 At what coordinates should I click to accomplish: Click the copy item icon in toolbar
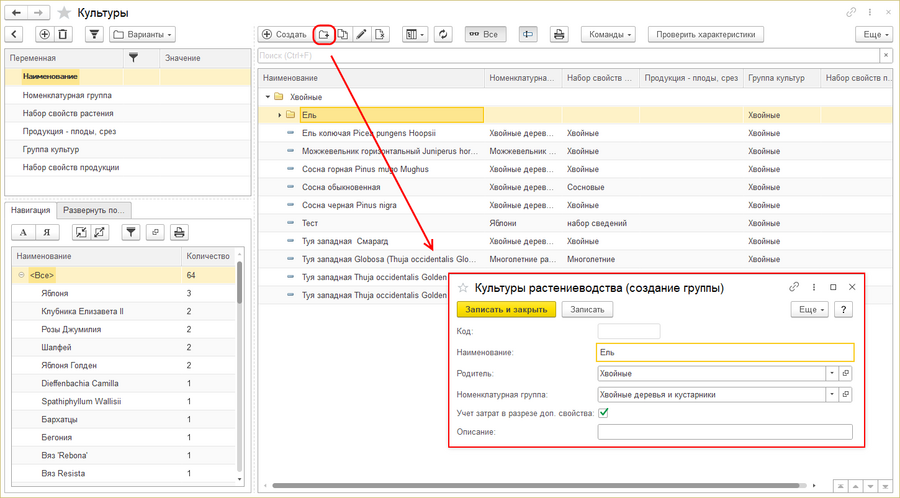[x=343, y=34]
